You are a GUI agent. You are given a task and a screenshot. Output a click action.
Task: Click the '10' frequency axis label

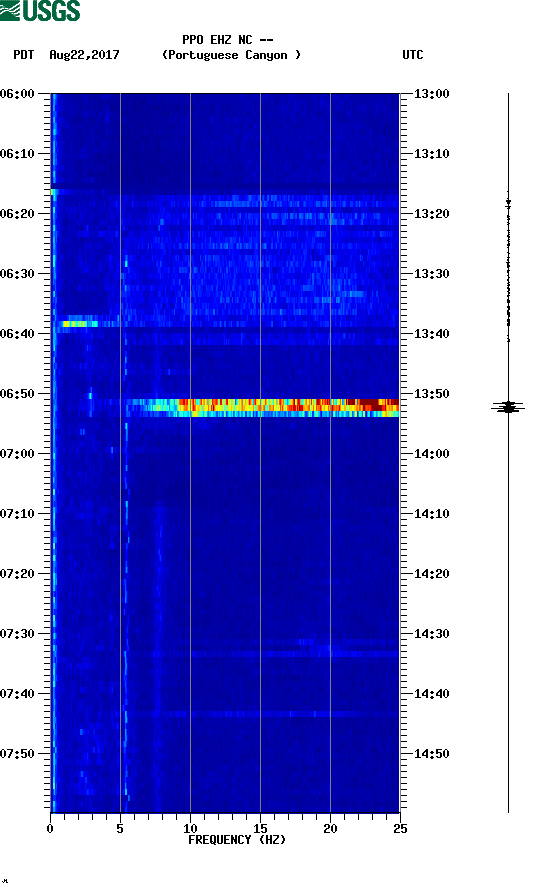[x=190, y=829]
